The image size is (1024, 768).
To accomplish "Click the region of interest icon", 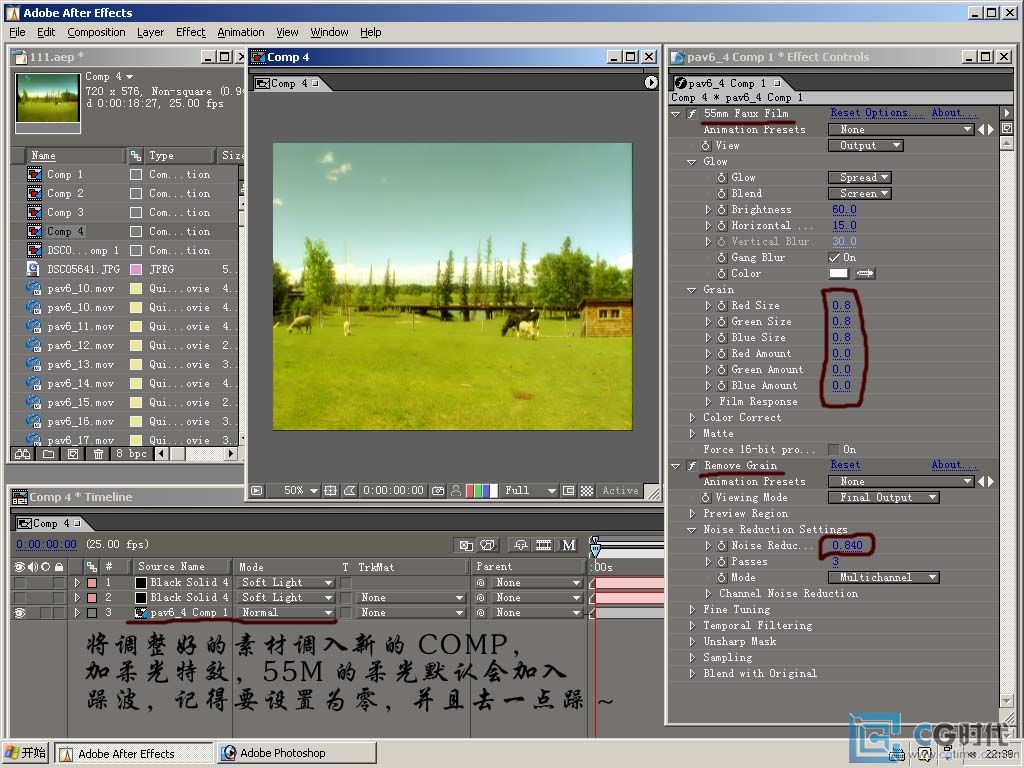I will [569, 490].
